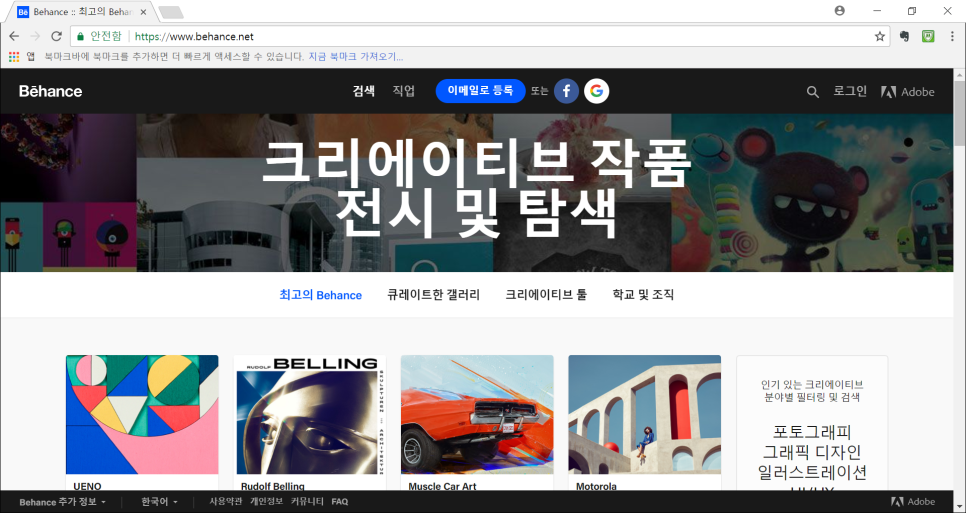This screenshot has width=966, height=513.
Task: Switch to the '큐레이트한 갤러리' tab
Action: pos(433,295)
